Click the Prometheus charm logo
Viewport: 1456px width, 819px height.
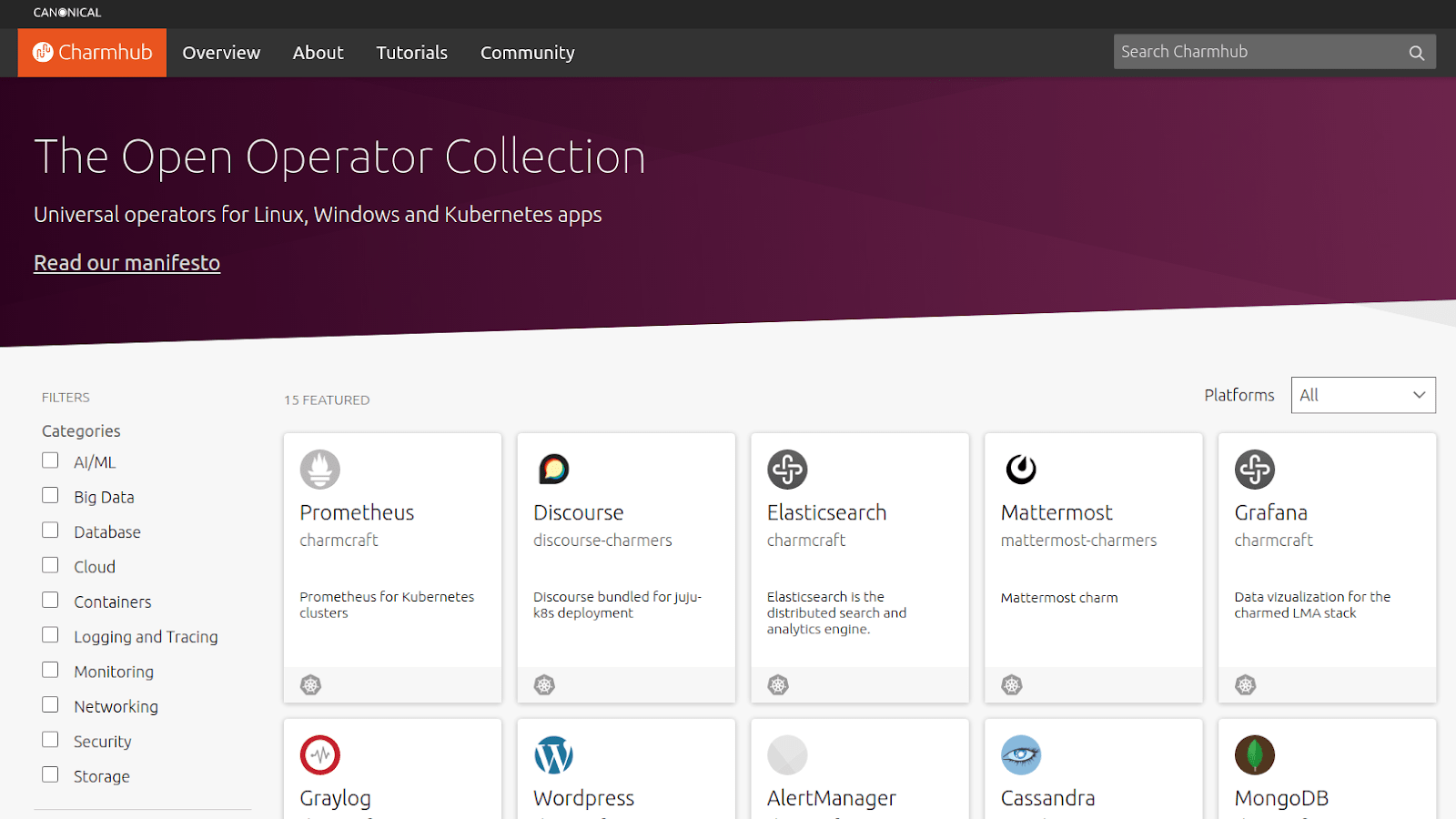(x=319, y=470)
